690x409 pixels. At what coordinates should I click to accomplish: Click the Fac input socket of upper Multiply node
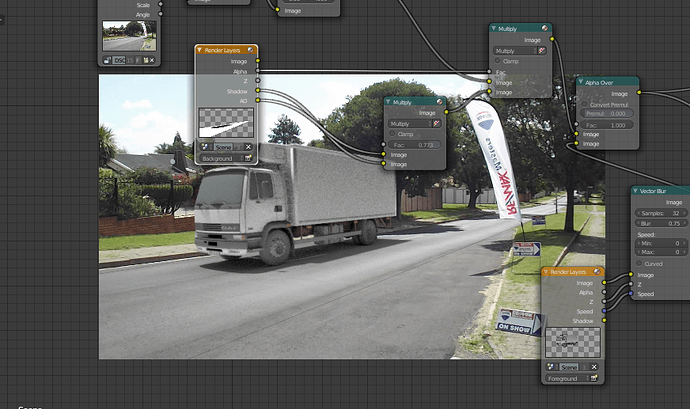pyautogui.click(x=489, y=71)
